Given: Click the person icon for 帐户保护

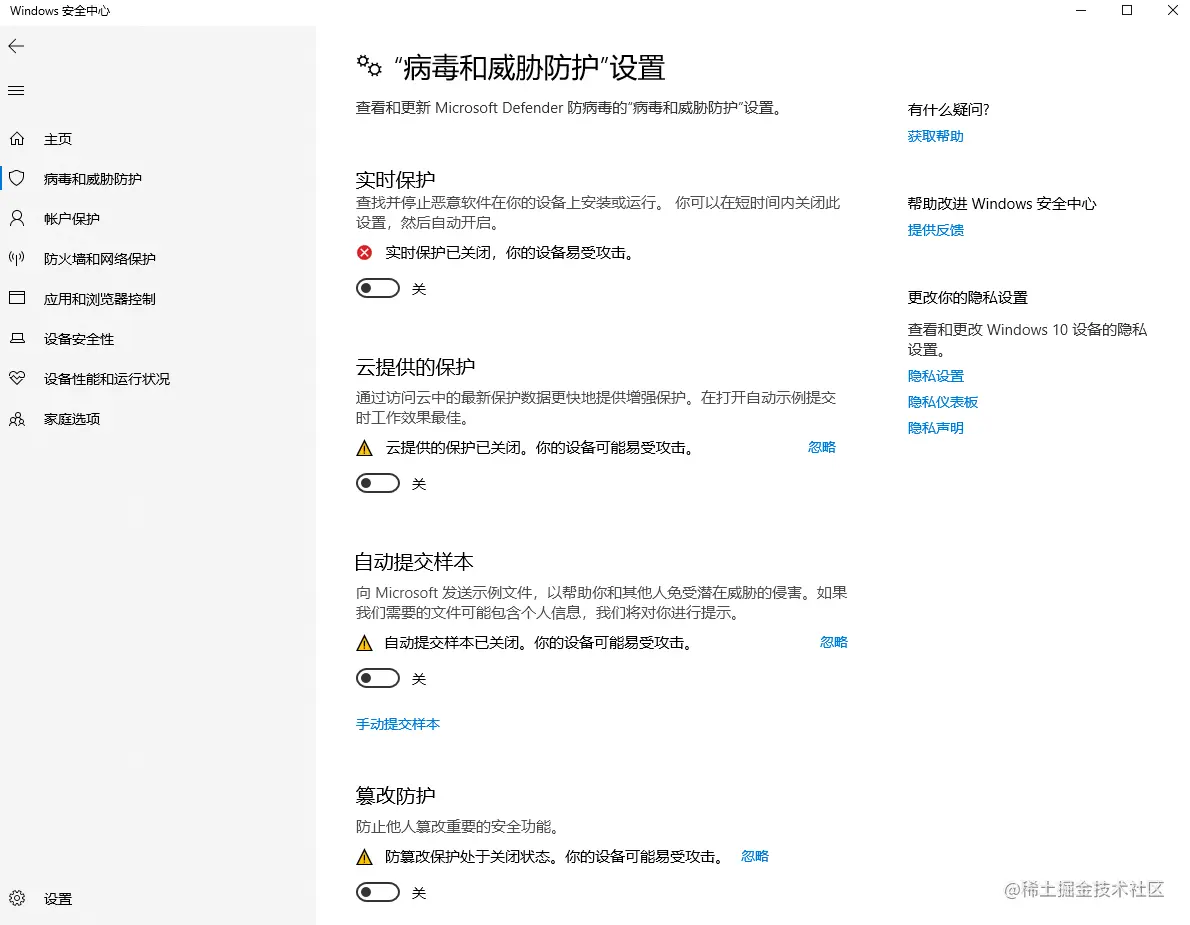Looking at the screenshot, I should click(x=17, y=219).
